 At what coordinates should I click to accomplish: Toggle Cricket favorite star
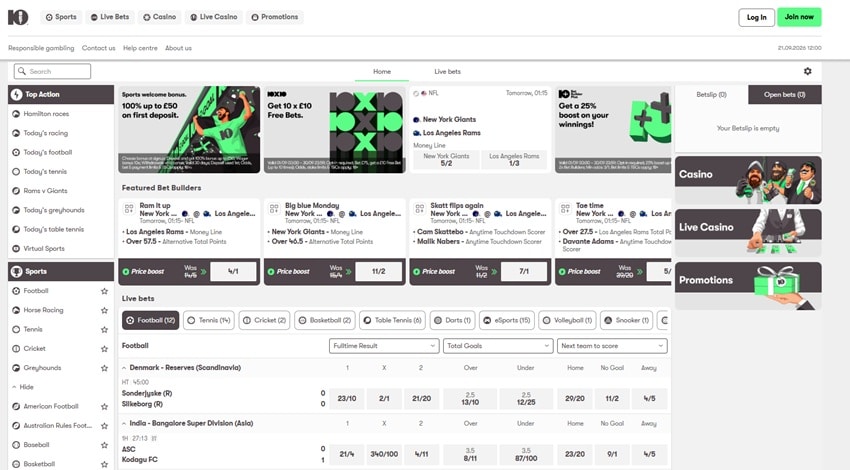tap(104, 349)
